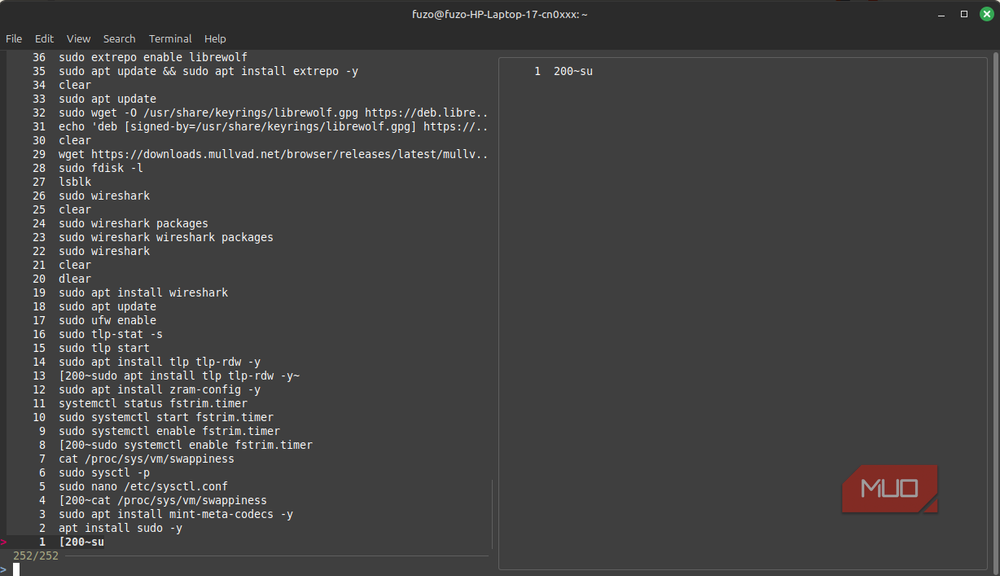
Task: Select entry 7 'cat /proc/sys/vm/swappiness'
Action: point(147,459)
